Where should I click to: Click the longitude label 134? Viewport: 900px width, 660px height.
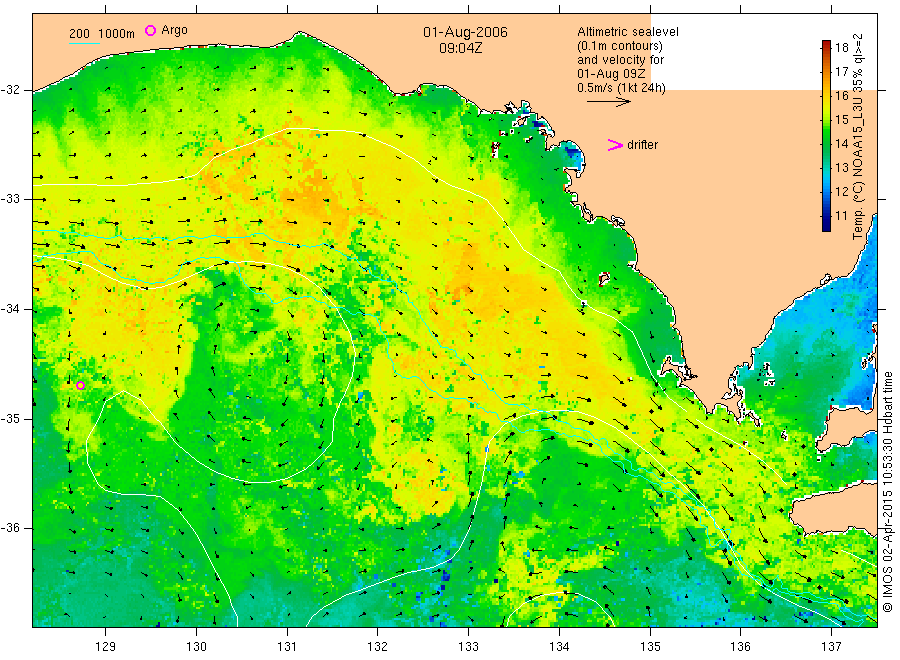[x=559, y=647]
